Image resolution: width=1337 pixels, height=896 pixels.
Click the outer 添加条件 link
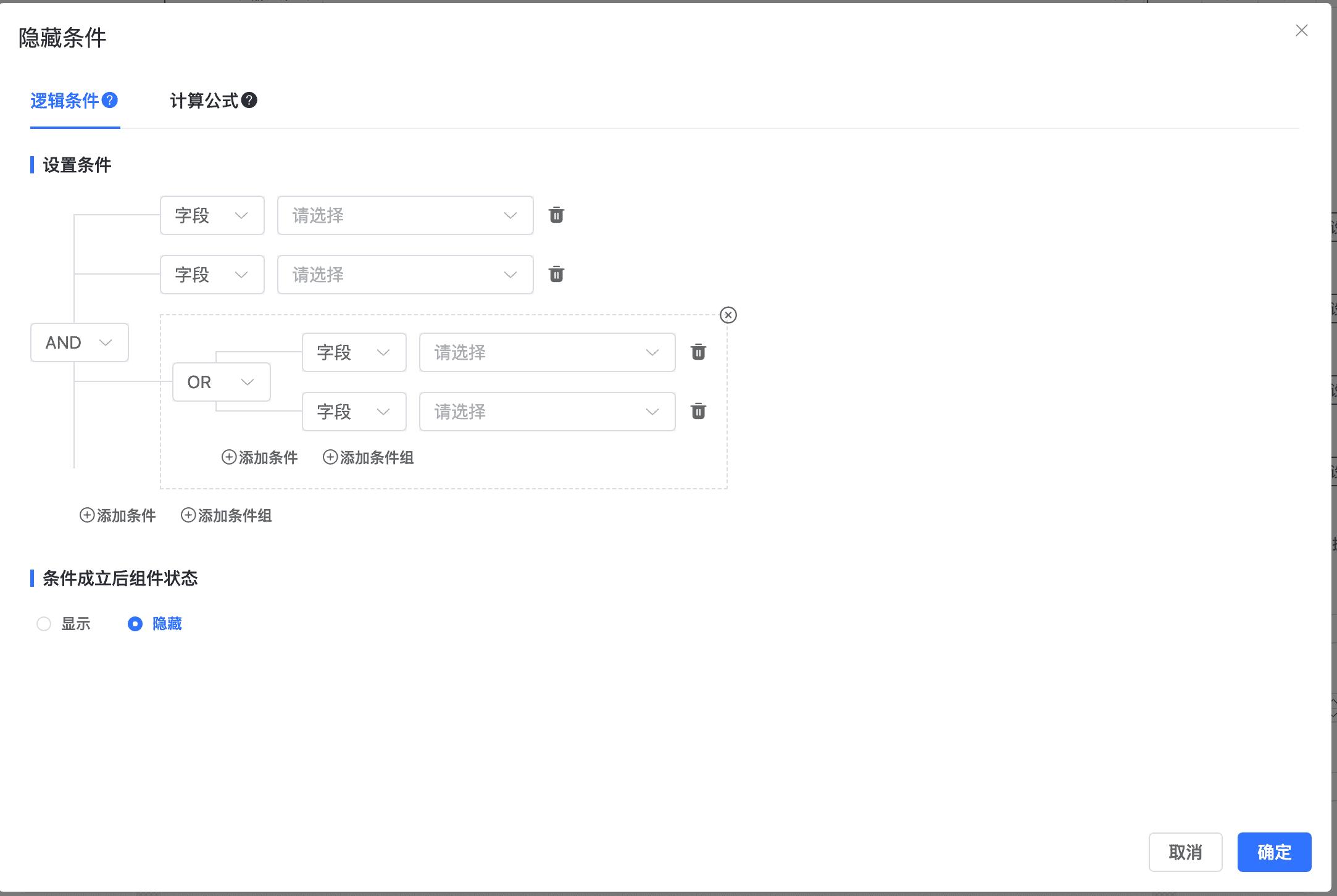(x=118, y=515)
